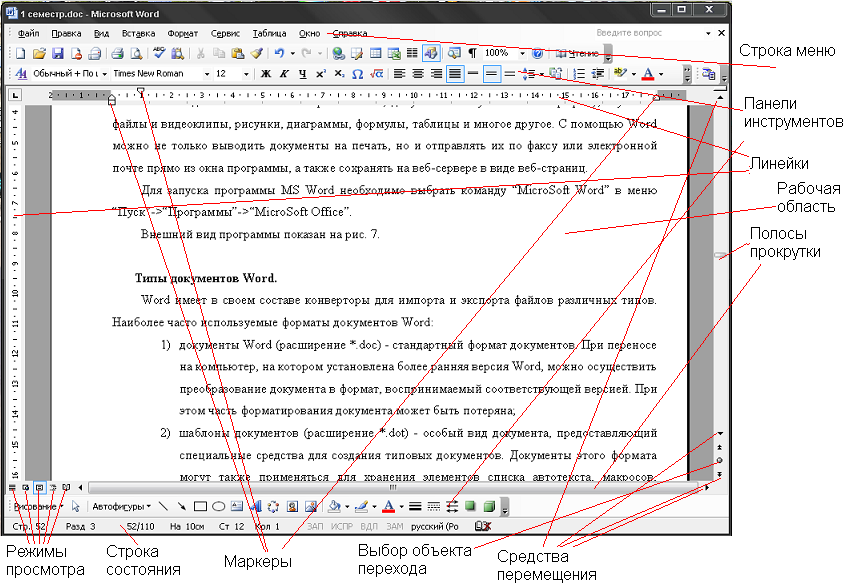The height and width of the screenshot is (585, 847).
Task: Open the Рисование dropdown
Action: click(38, 507)
